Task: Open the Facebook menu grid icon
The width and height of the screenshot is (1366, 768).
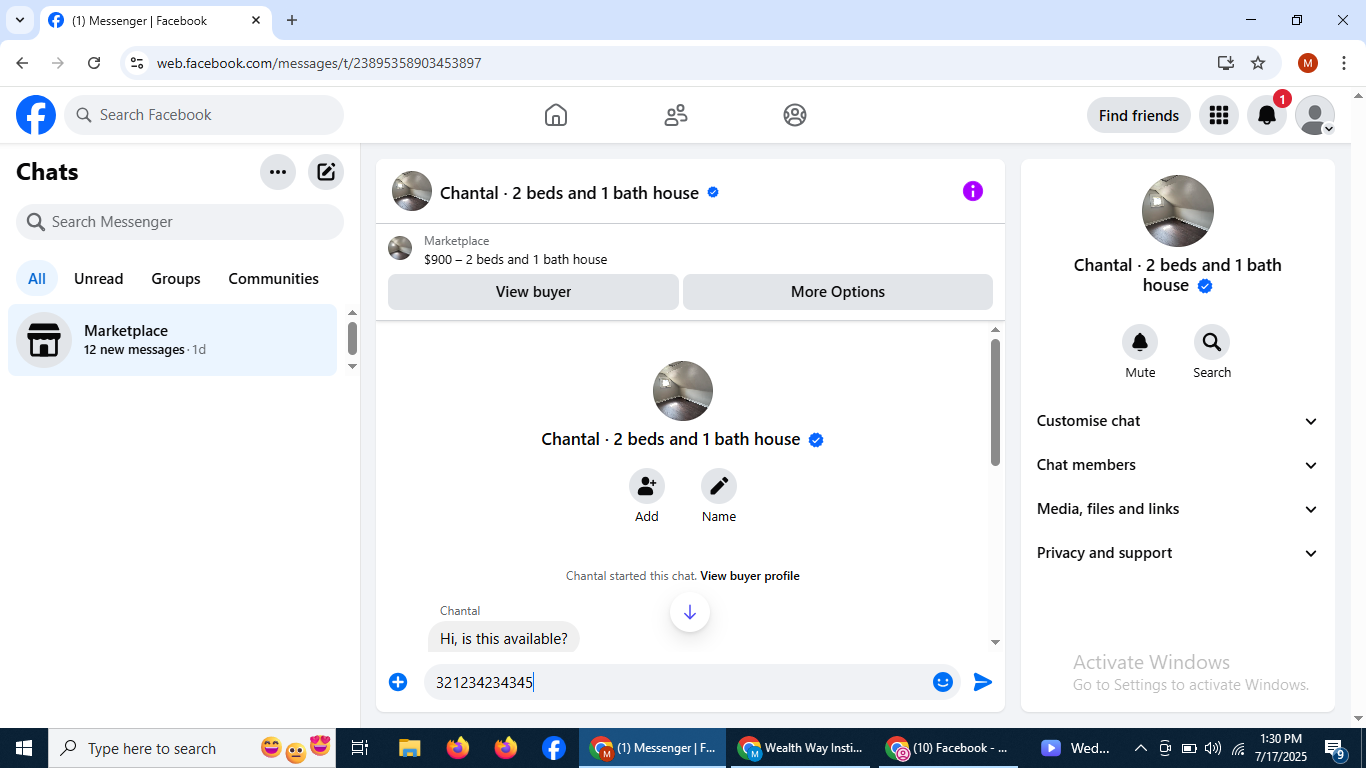Action: 1218,115
